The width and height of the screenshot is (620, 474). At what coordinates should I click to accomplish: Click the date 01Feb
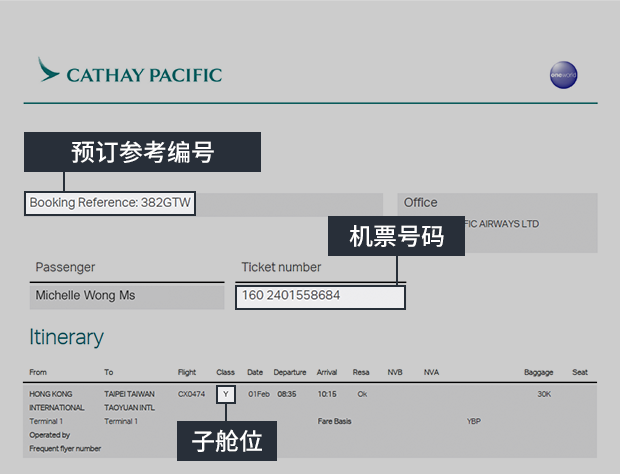pyautogui.click(x=259, y=394)
